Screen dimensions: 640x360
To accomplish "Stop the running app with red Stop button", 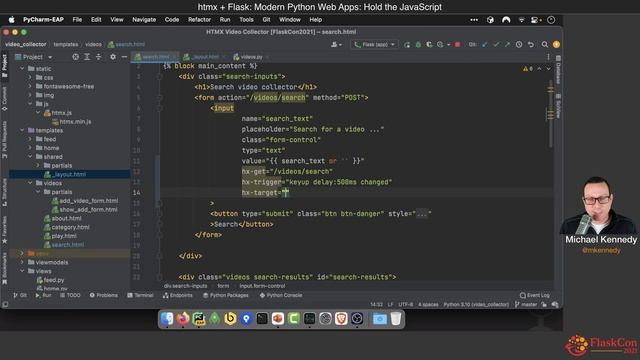I will click(458, 44).
